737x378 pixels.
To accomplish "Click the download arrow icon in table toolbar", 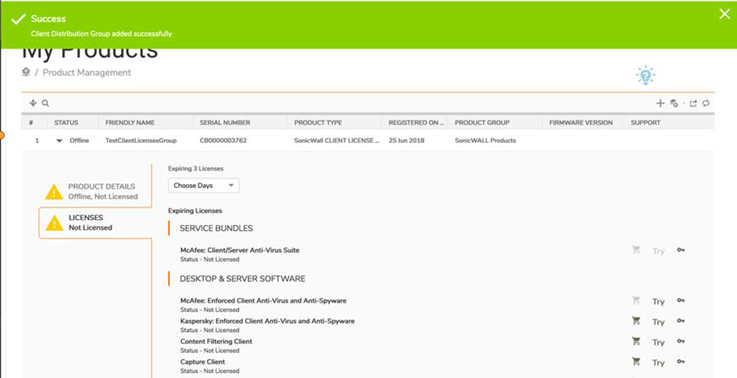I will click(33, 103).
